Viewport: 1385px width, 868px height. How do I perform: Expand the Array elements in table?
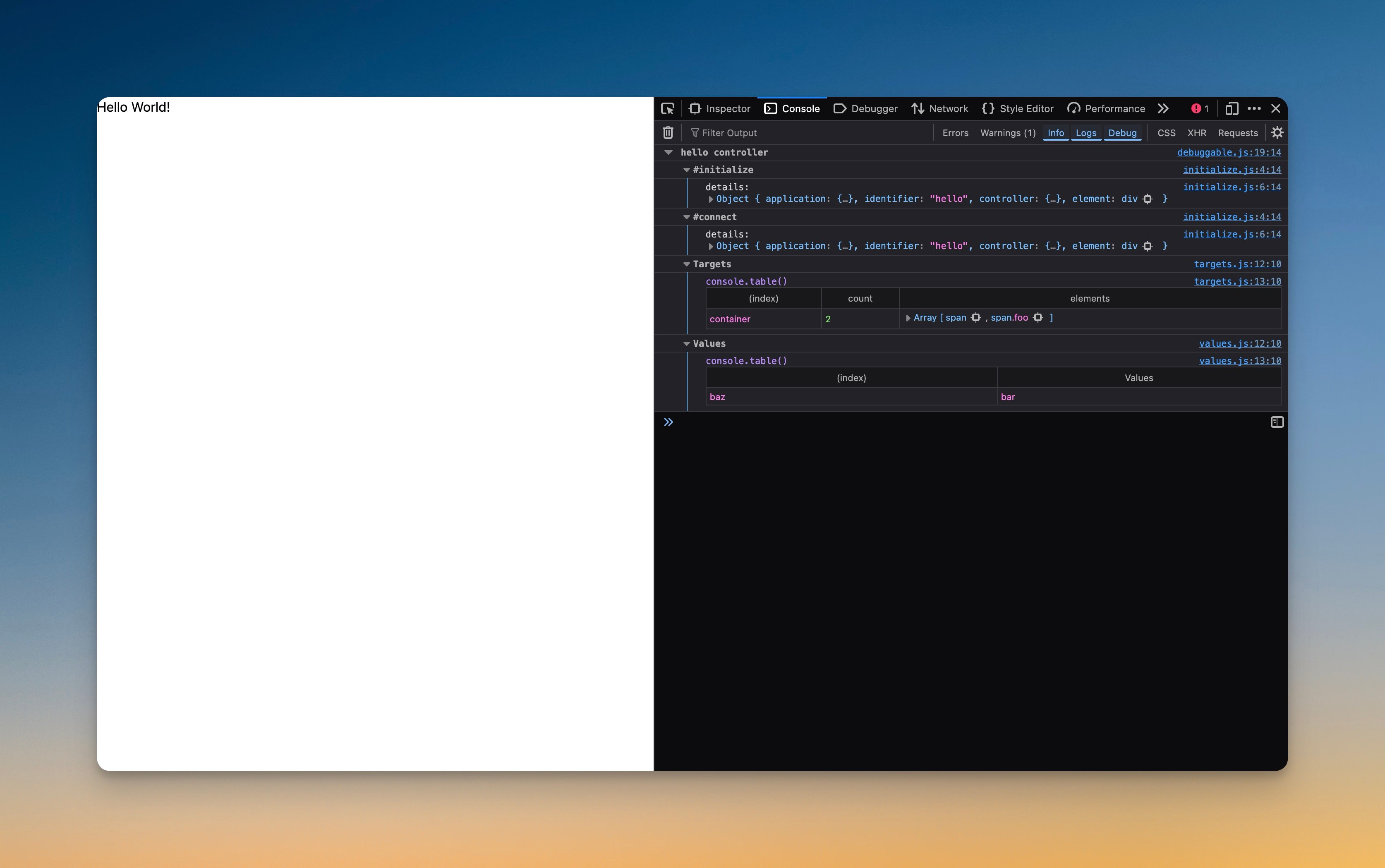pos(908,318)
